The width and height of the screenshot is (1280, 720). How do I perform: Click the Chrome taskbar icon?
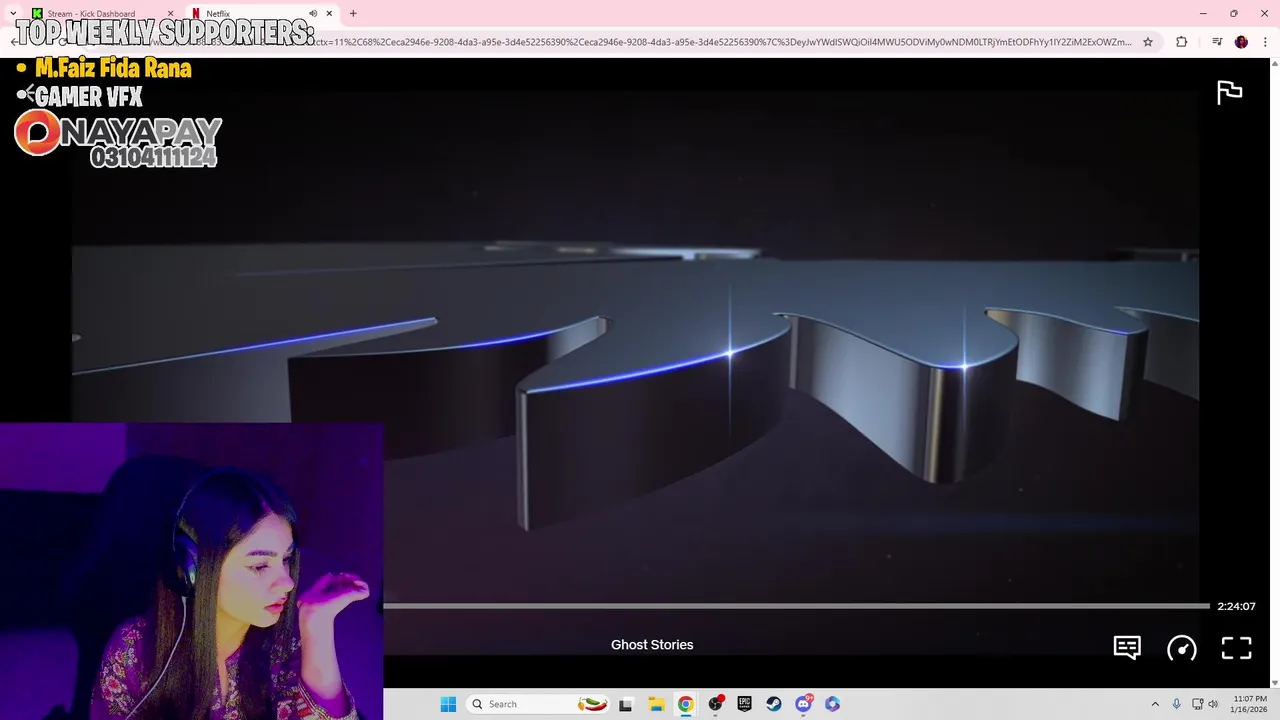pos(685,704)
